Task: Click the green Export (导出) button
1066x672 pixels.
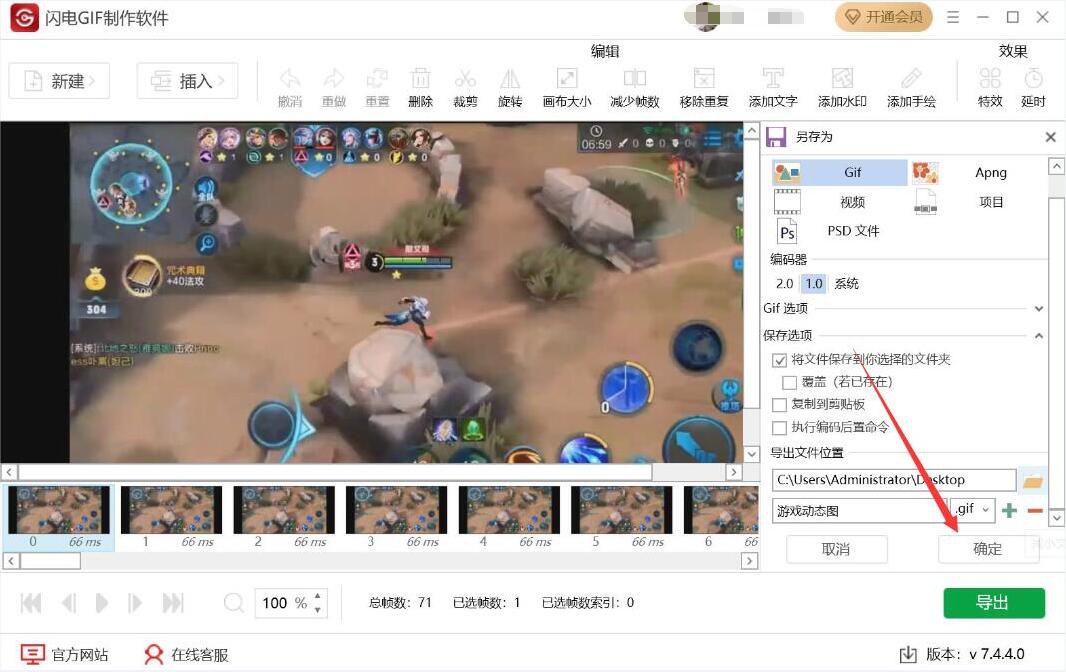Action: (x=993, y=603)
